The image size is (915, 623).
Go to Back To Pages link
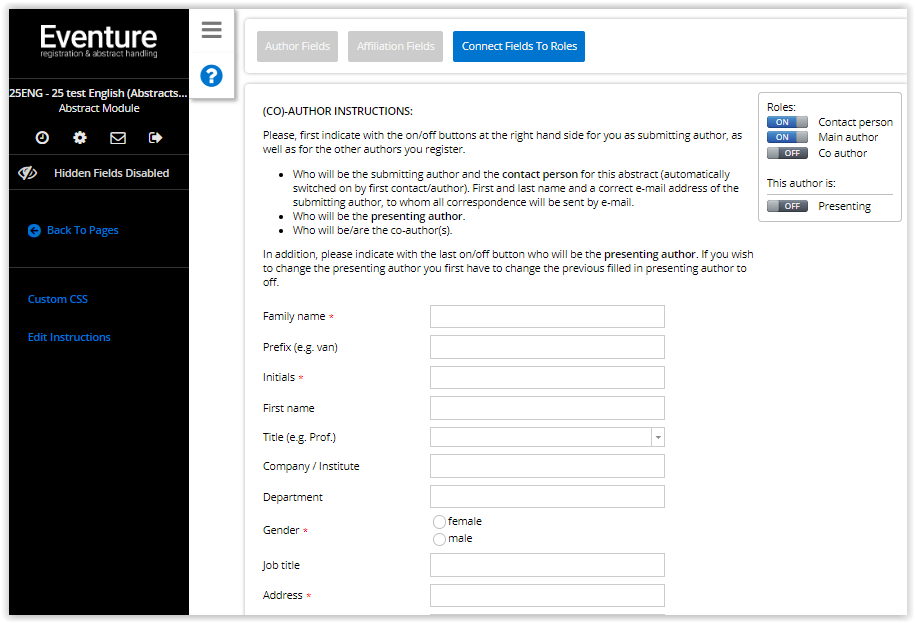coord(82,230)
